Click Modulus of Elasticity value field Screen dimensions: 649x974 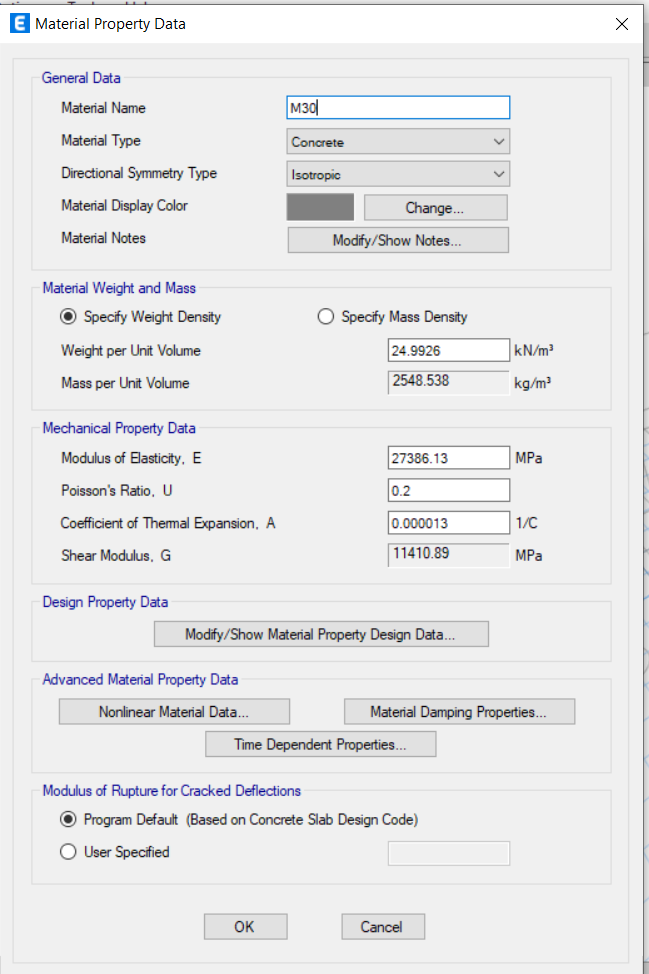pos(448,458)
